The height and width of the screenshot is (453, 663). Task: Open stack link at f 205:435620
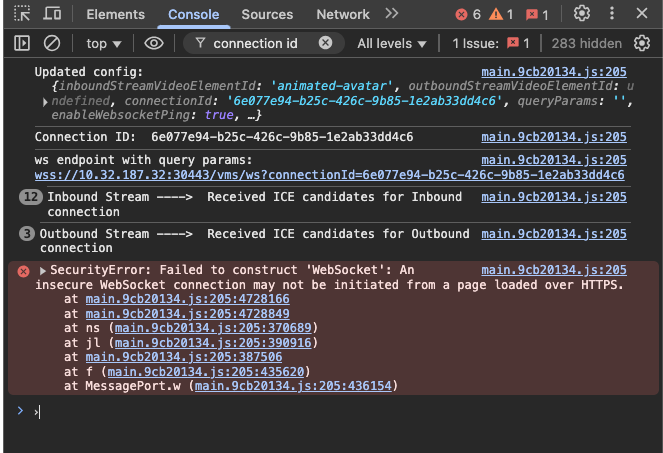pyautogui.click(x=205, y=372)
